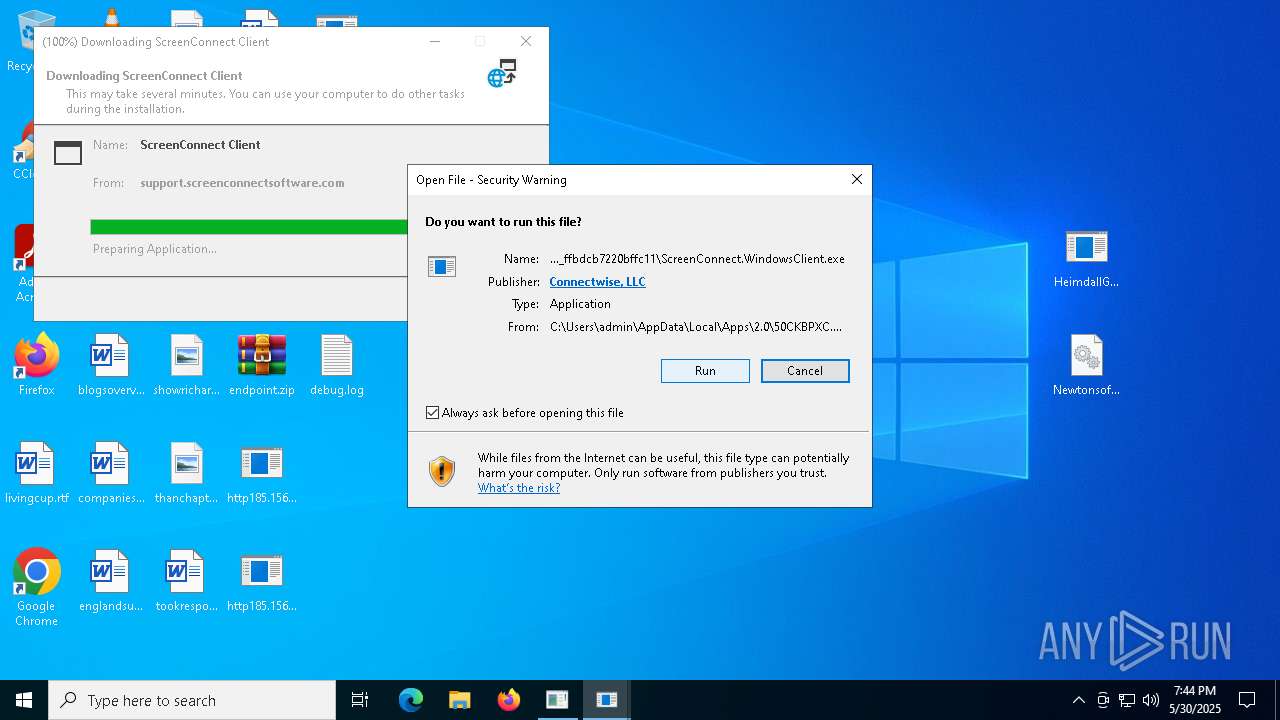Open the notification Action Center

coord(1247,700)
